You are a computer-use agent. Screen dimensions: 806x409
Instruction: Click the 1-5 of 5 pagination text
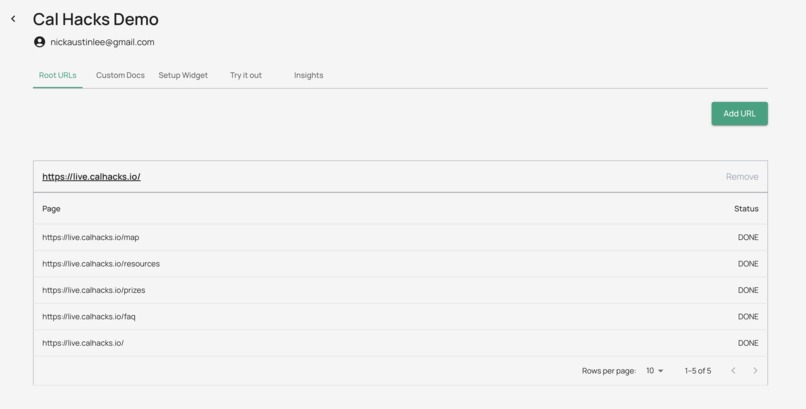pos(698,370)
